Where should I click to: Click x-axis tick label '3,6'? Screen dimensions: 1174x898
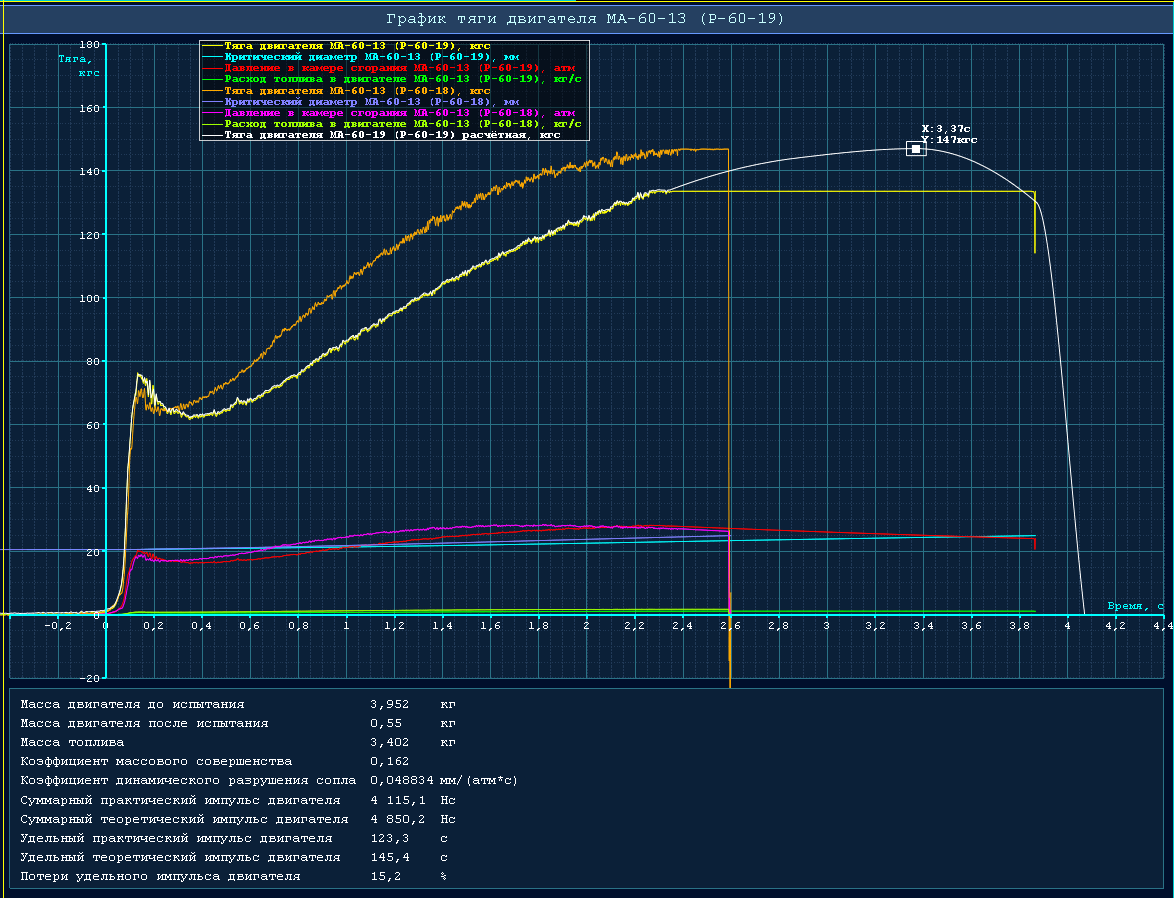pyautogui.click(x=971, y=626)
